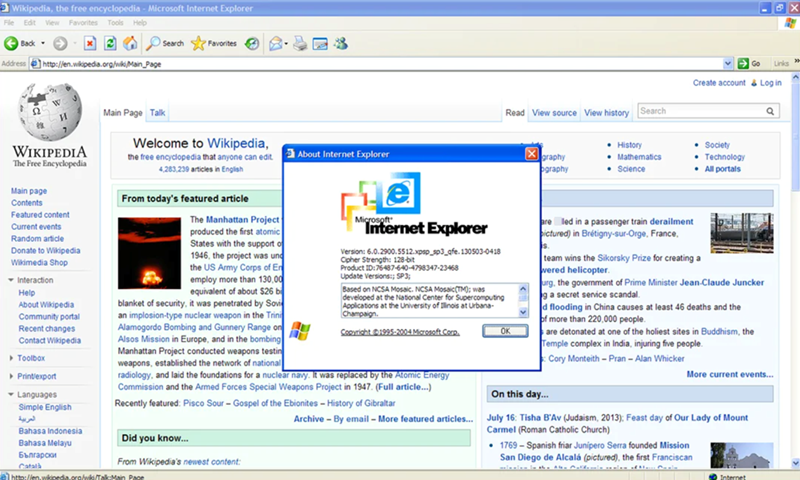Screen dimensions: 800x480
Task: Open the address bar dropdown arrow
Action: [x=728, y=63]
